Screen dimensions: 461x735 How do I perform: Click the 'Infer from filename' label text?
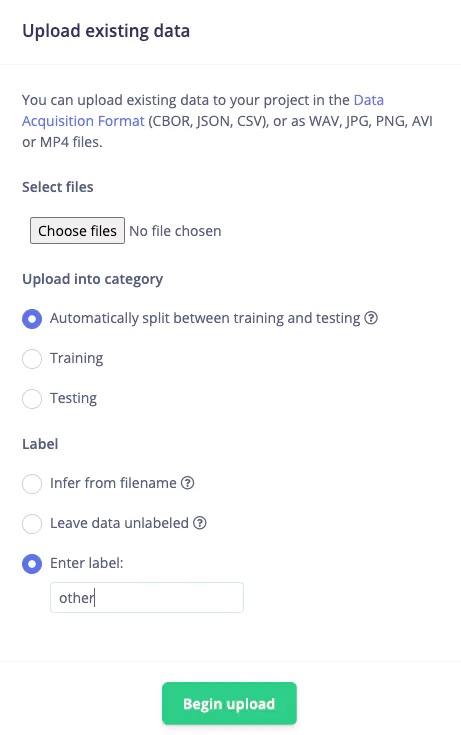click(113, 483)
